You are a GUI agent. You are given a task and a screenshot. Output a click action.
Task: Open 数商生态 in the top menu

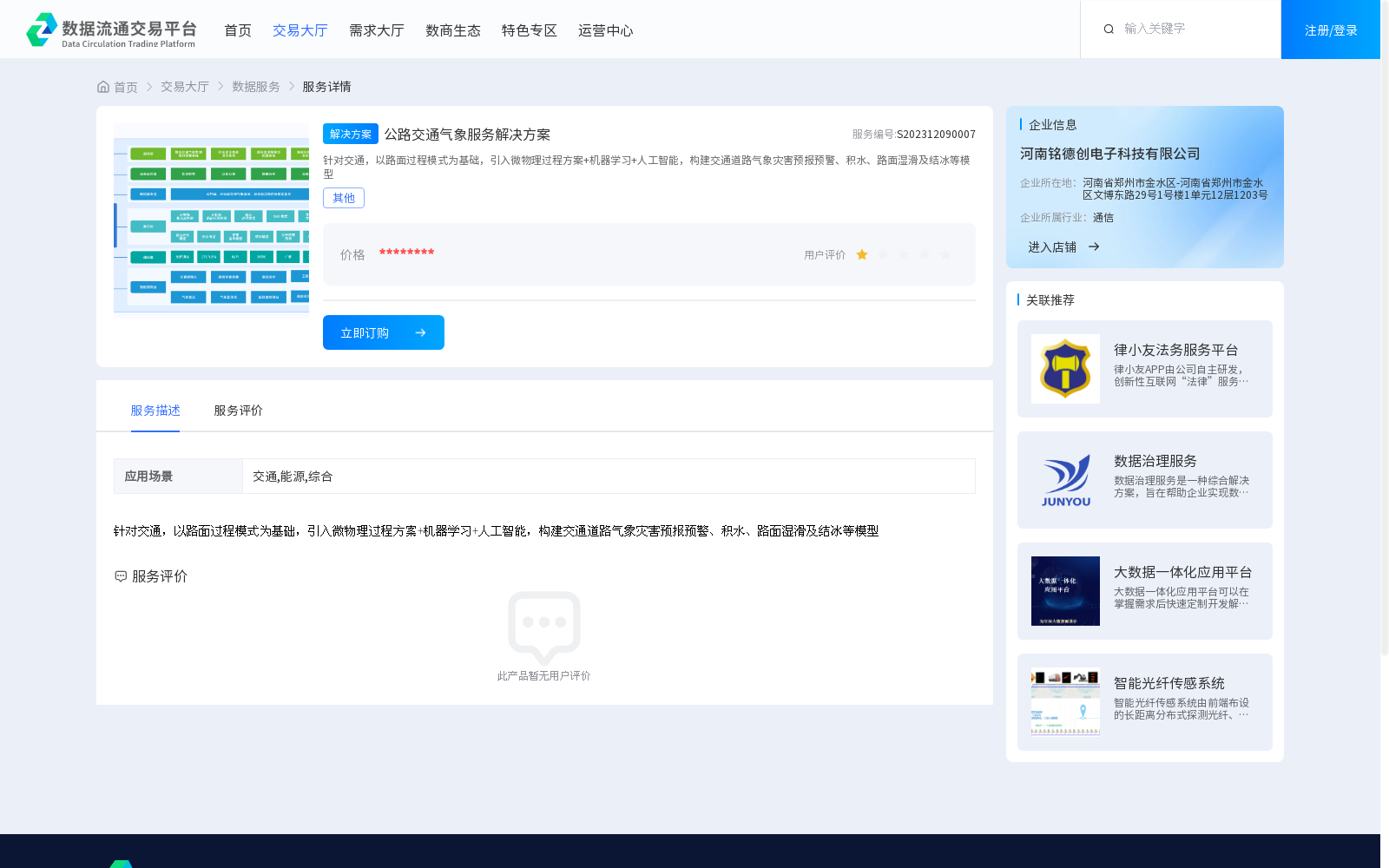coord(453,30)
